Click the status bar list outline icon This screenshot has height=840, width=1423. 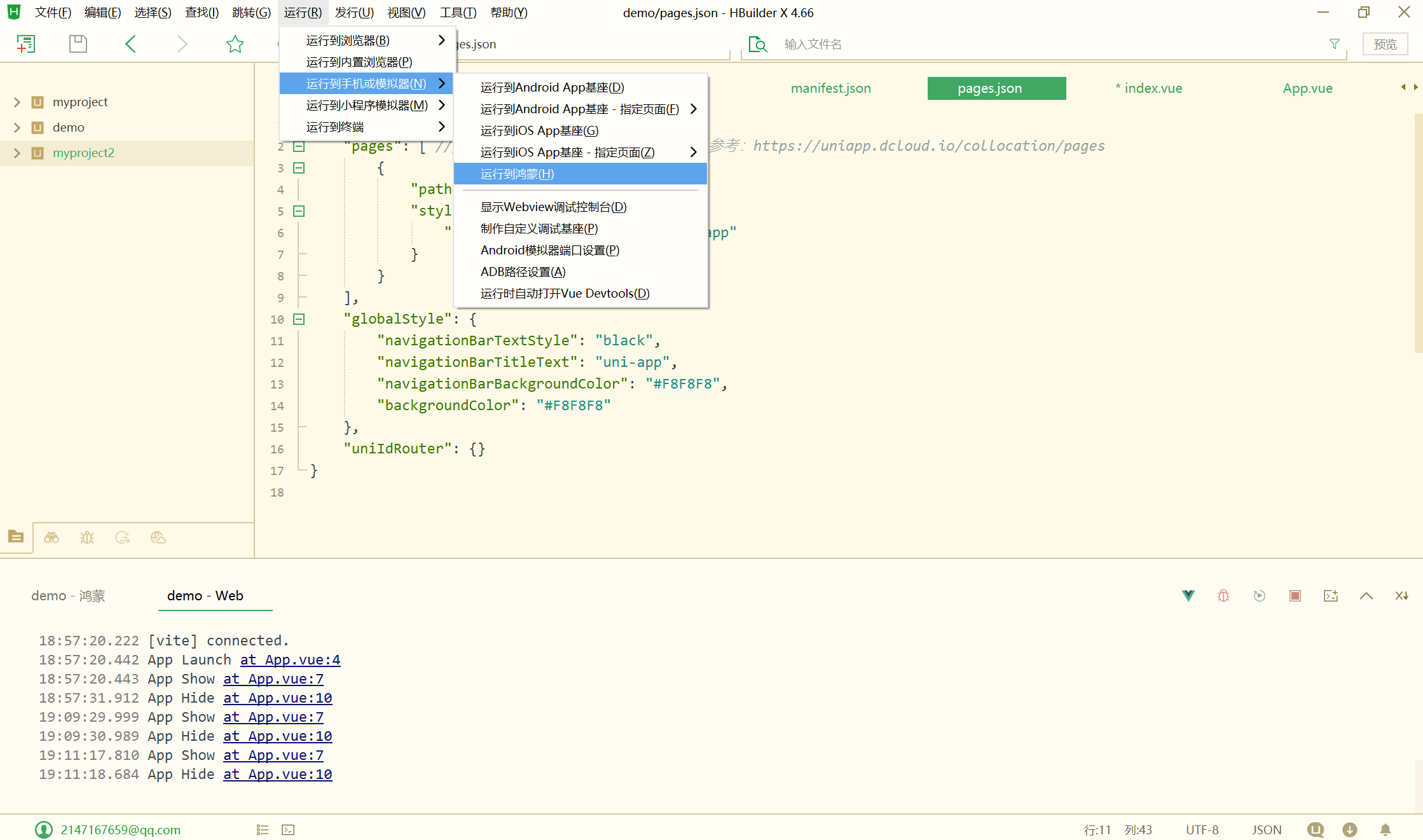[263, 830]
